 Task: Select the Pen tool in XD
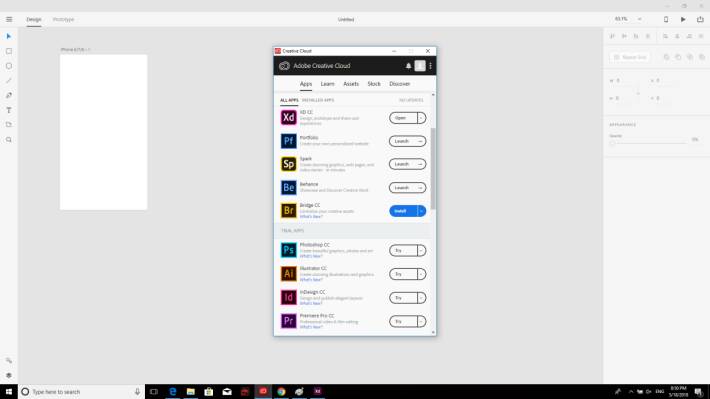point(9,96)
